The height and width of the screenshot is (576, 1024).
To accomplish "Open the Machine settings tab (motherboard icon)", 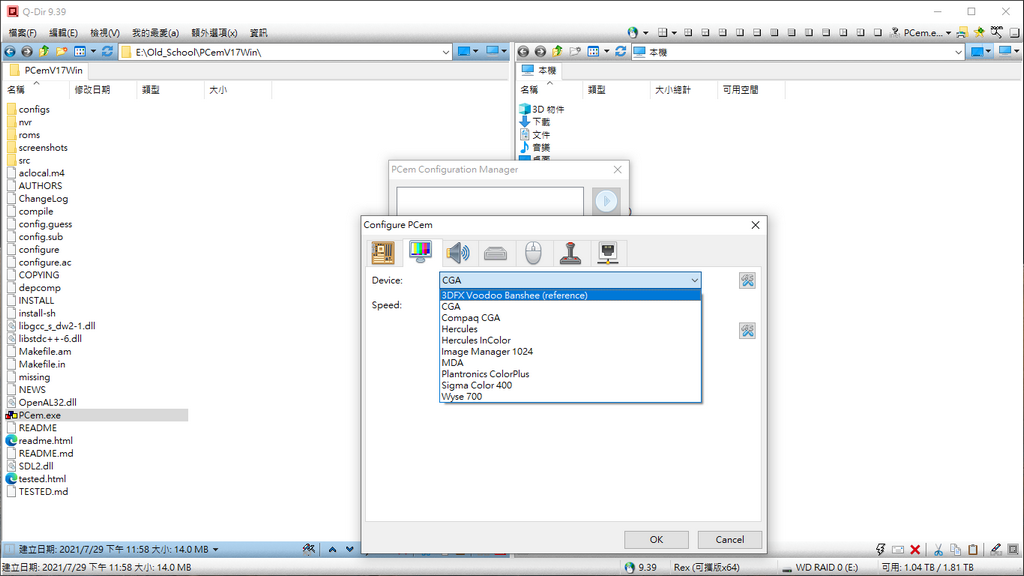I will point(383,253).
